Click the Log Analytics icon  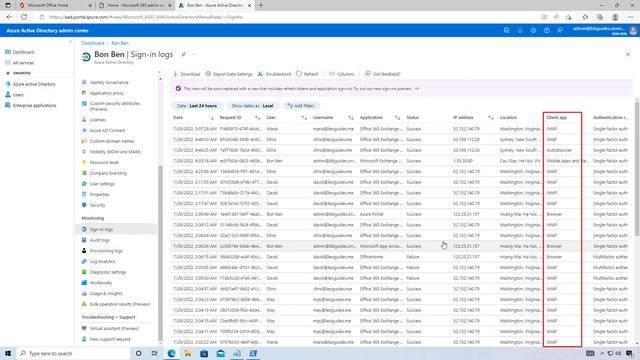point(84,261)
